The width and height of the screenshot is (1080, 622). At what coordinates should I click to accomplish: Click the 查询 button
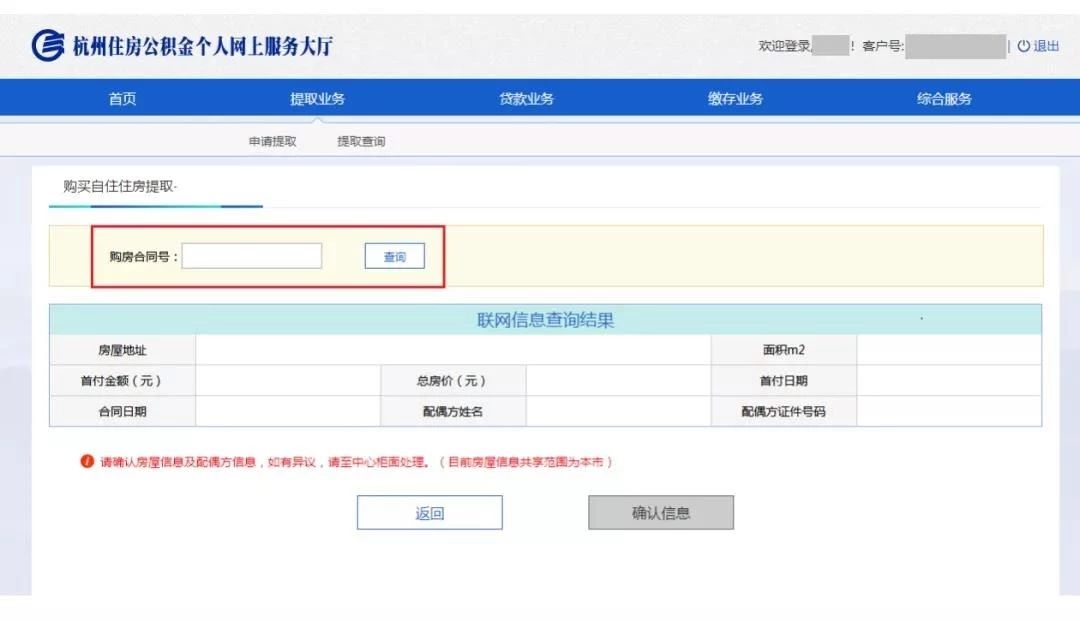[394, 256]
